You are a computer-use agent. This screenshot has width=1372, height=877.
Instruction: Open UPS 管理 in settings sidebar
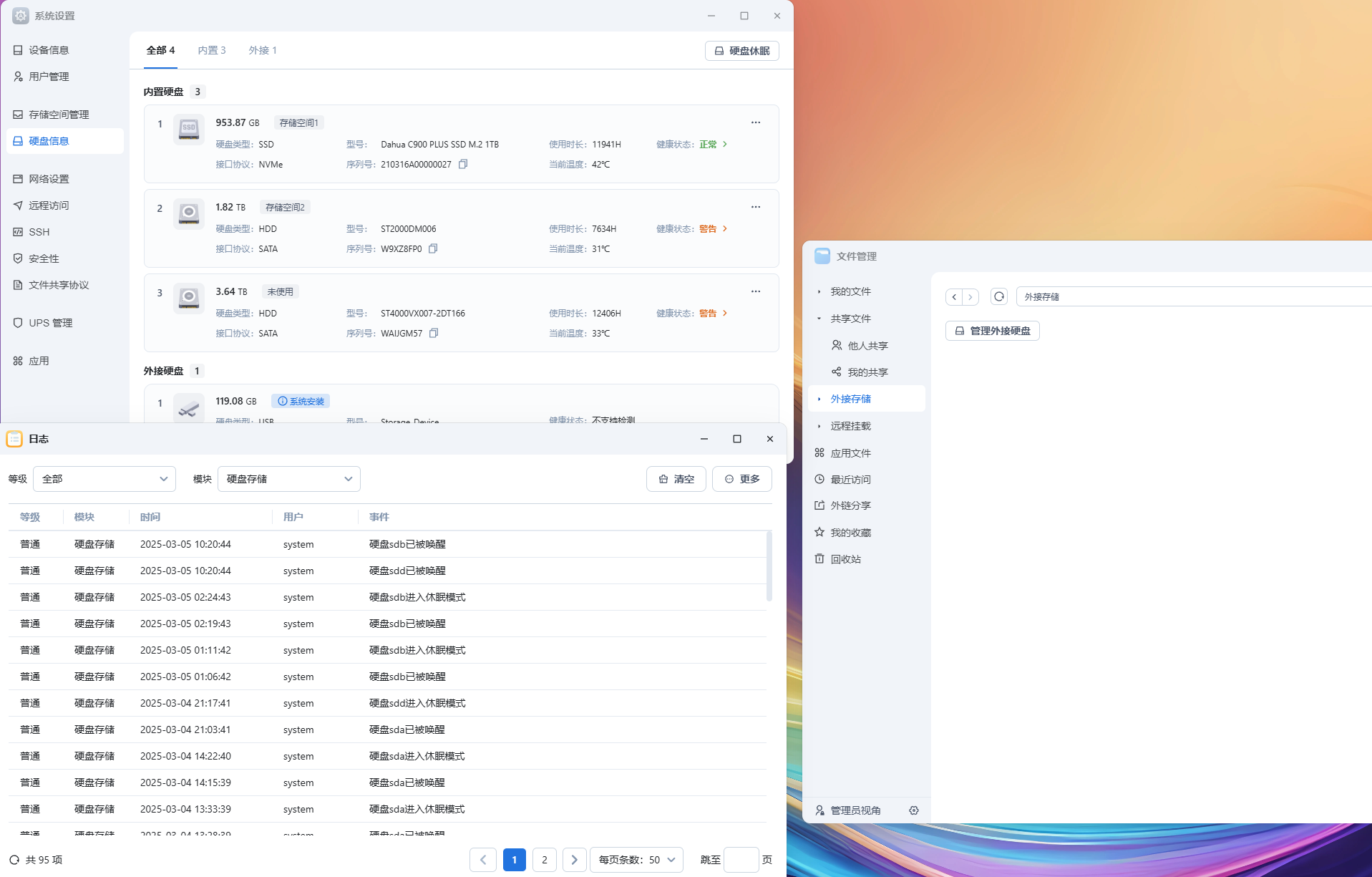[x=65, y=323]
